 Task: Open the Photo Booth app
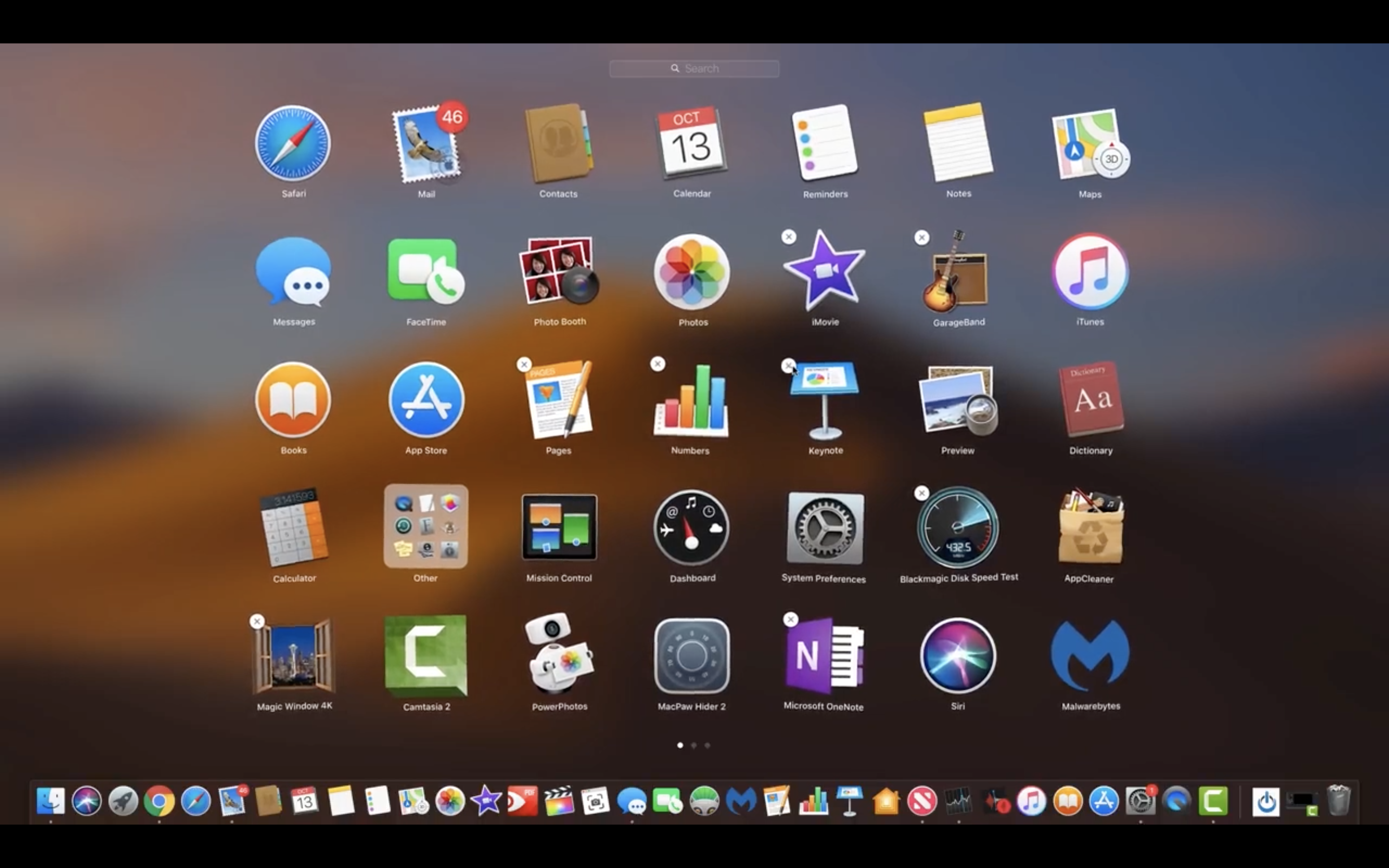tap(558, 271)
